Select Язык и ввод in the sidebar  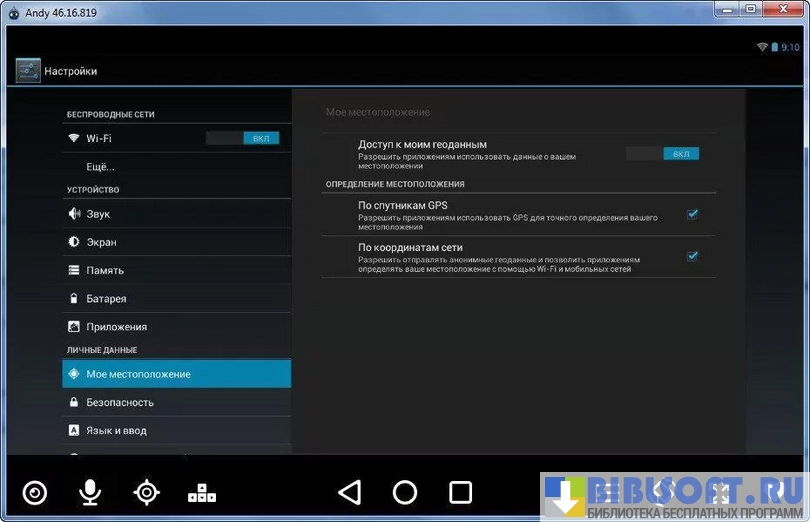point(116,430)
